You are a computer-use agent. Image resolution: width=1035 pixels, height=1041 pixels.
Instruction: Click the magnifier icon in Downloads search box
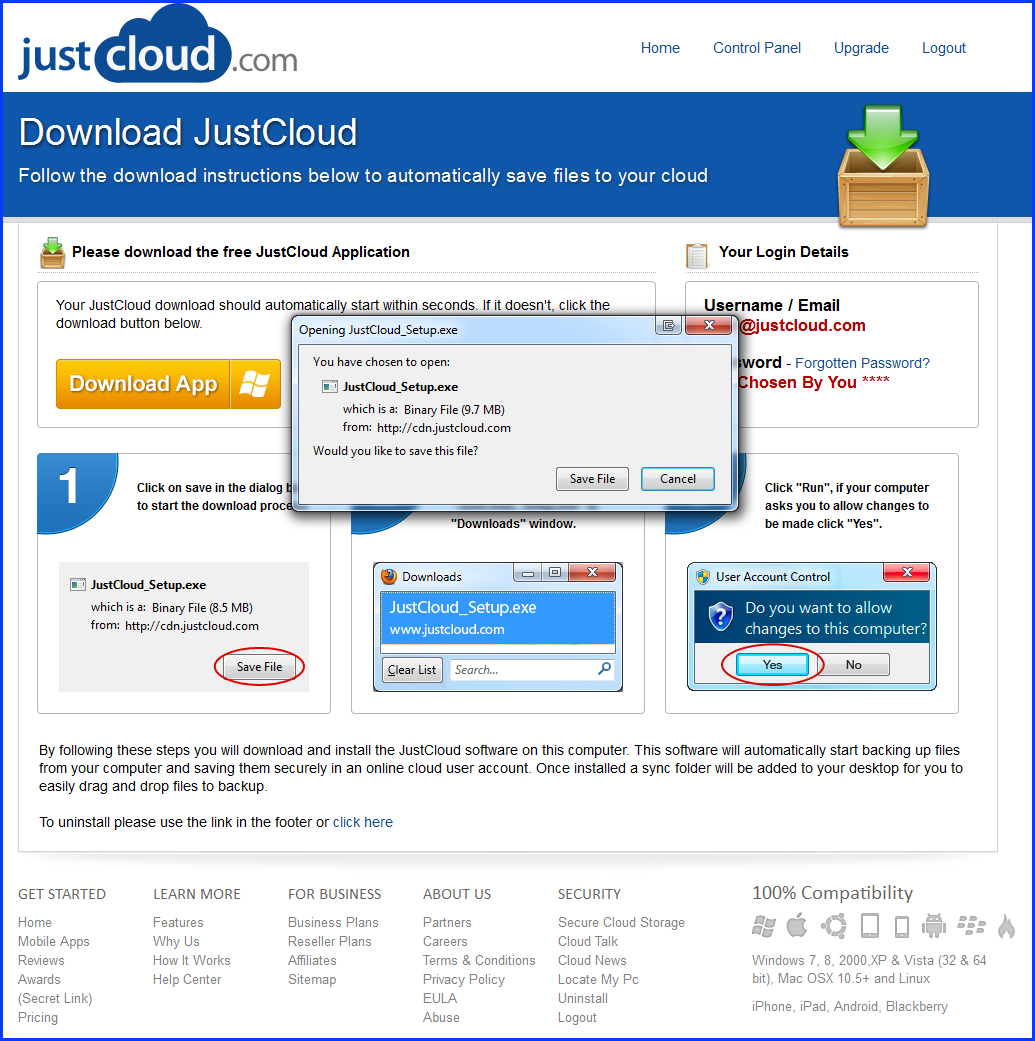pyautogui.click(x=604, y=669)
